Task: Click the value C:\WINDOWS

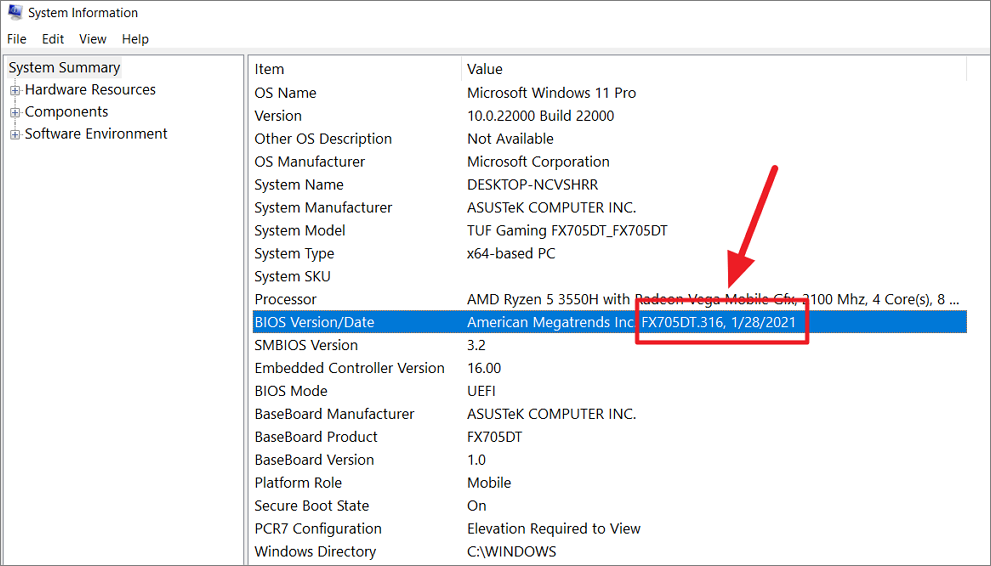Action: point(511,551)
